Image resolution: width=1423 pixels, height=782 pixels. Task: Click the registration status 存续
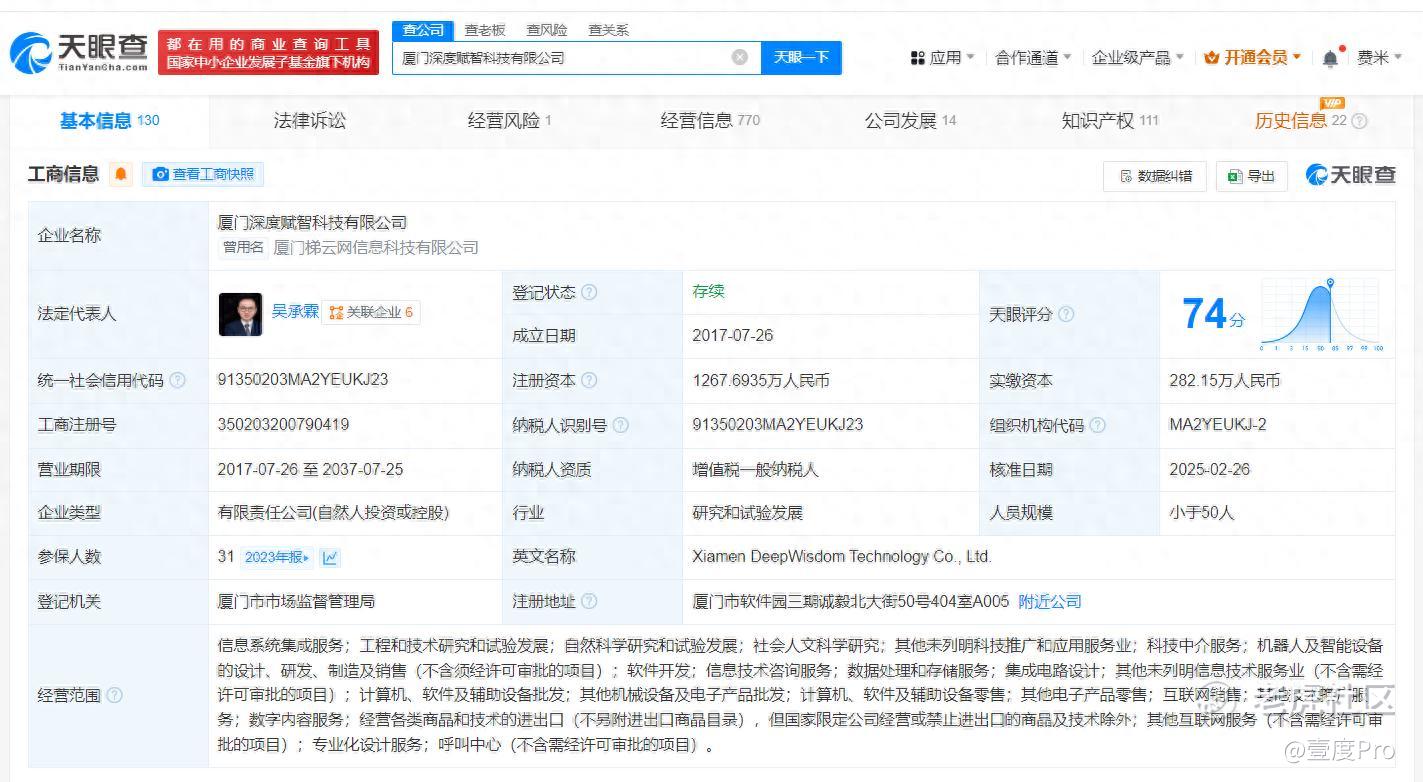point(708,291)
